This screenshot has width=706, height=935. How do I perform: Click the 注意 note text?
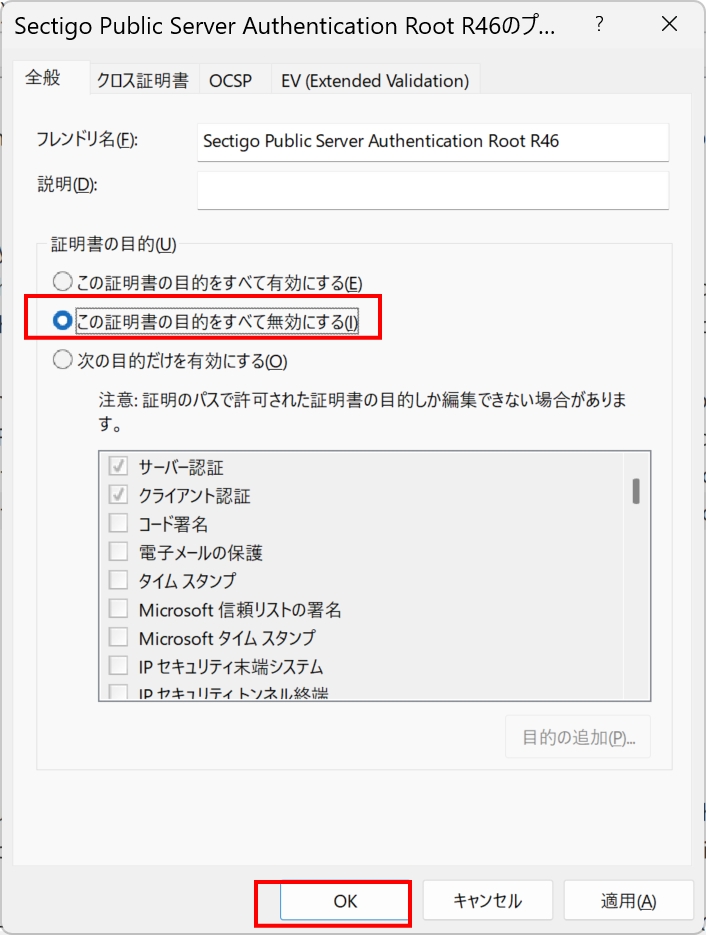(363, 412)
